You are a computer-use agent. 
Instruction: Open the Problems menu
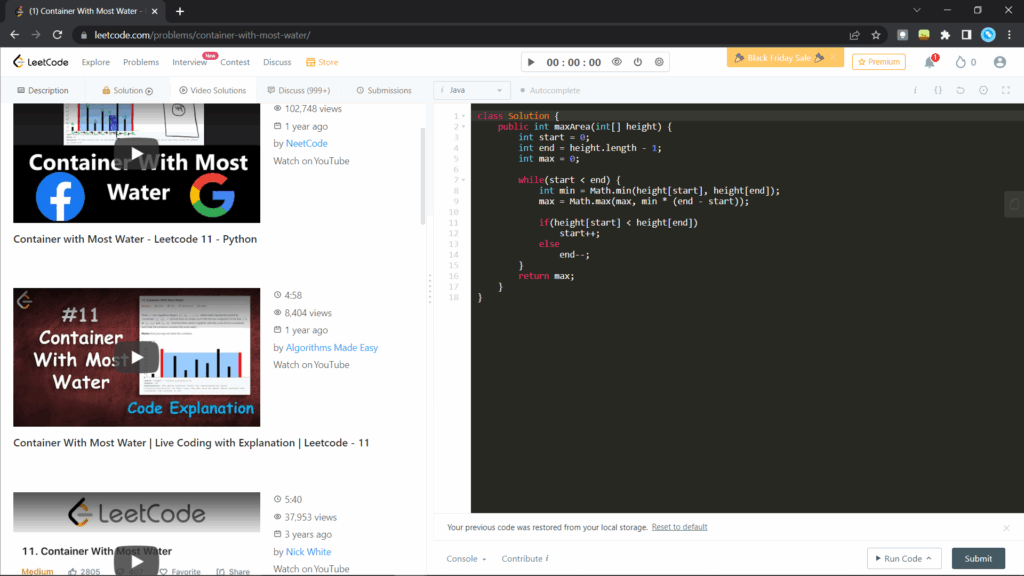tap(140, 62)
